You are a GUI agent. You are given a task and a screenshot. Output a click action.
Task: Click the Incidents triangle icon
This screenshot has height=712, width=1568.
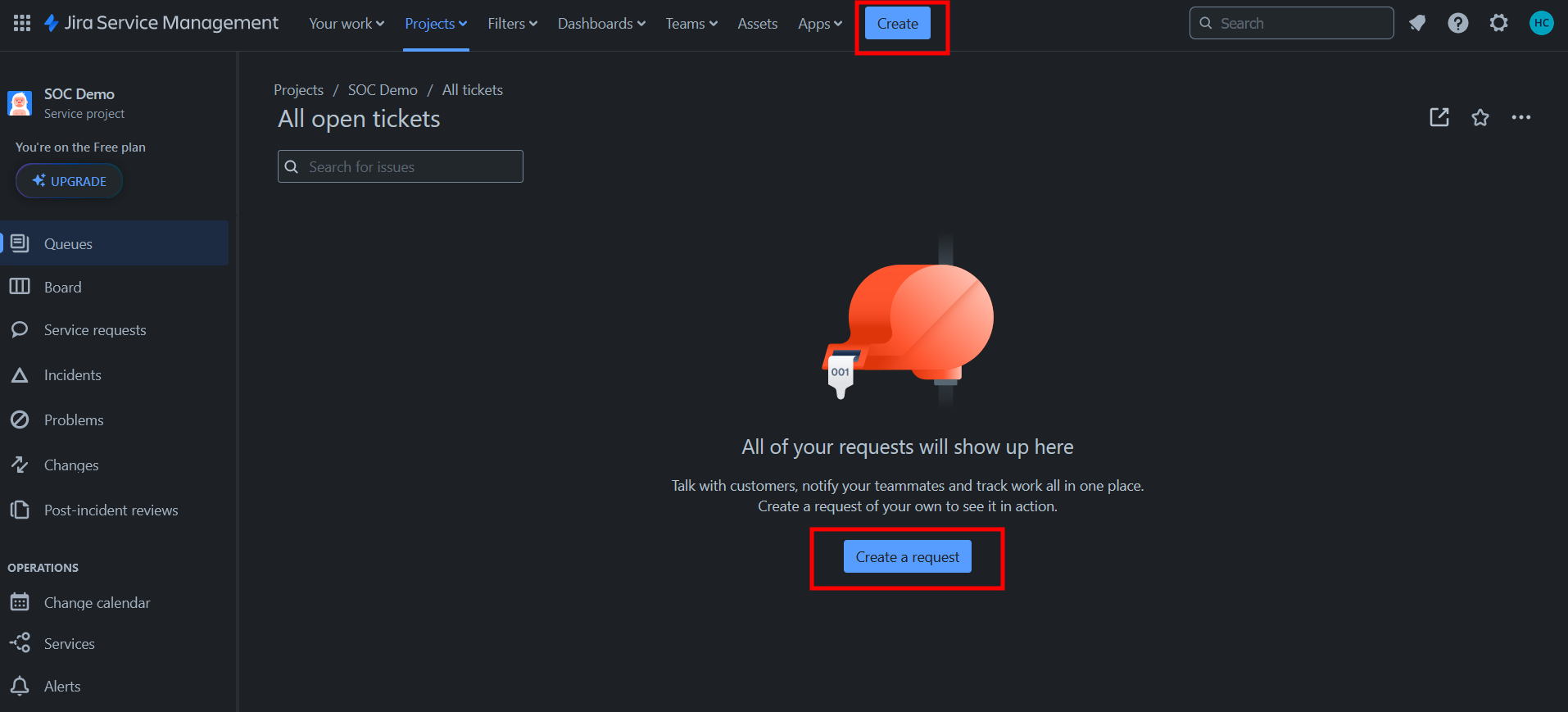point(20,375)
